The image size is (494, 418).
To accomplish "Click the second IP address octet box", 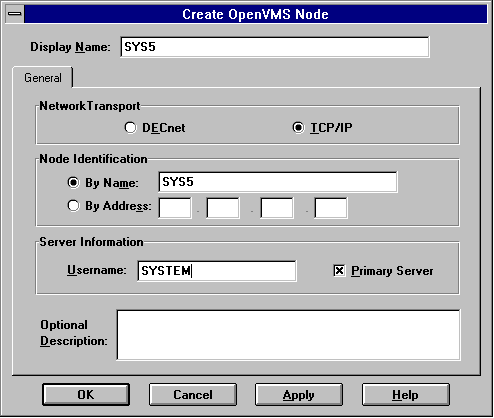I will pyautogui.click(x=223, y=208).
